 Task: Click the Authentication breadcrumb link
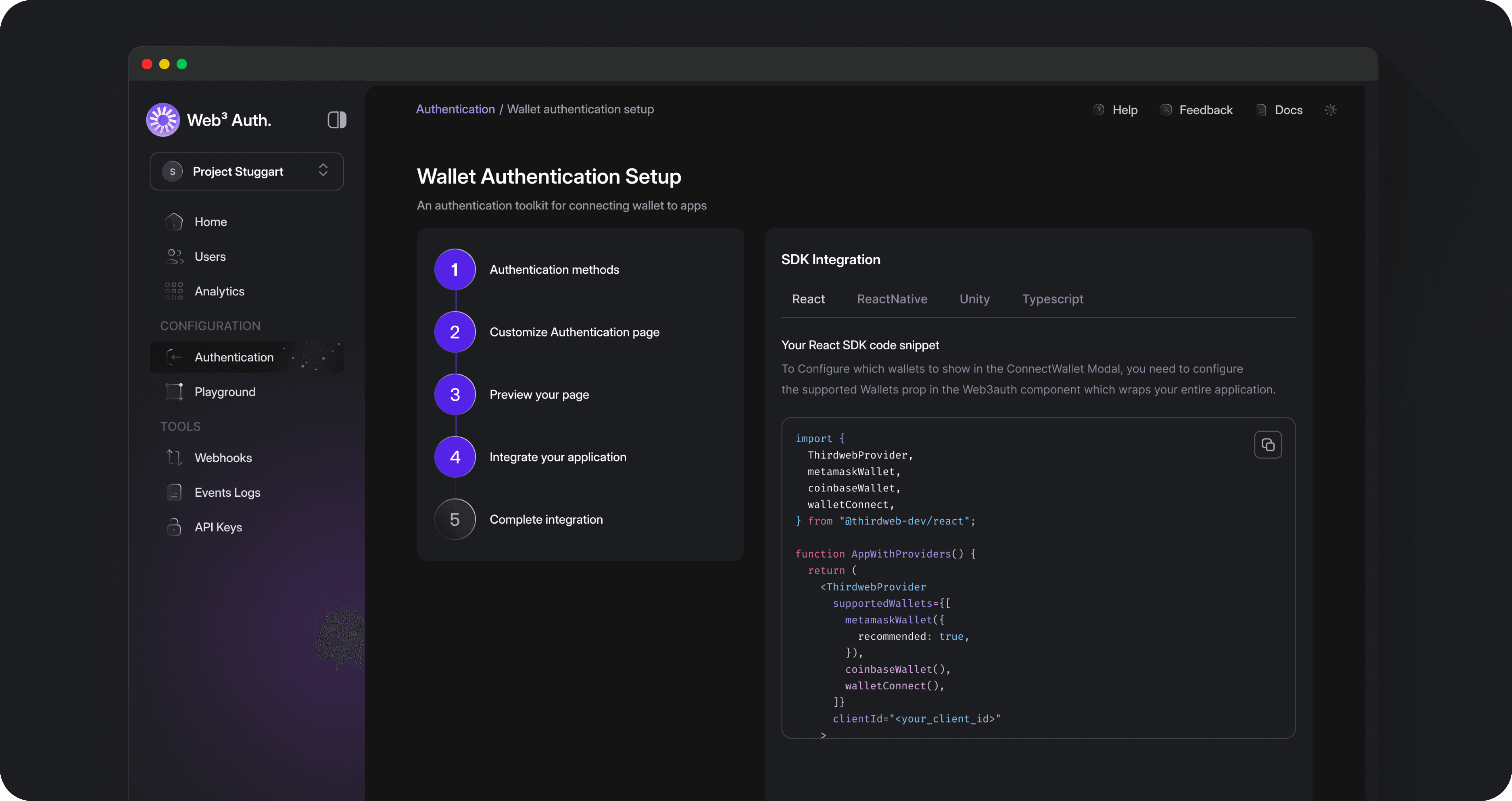(456, 109)
